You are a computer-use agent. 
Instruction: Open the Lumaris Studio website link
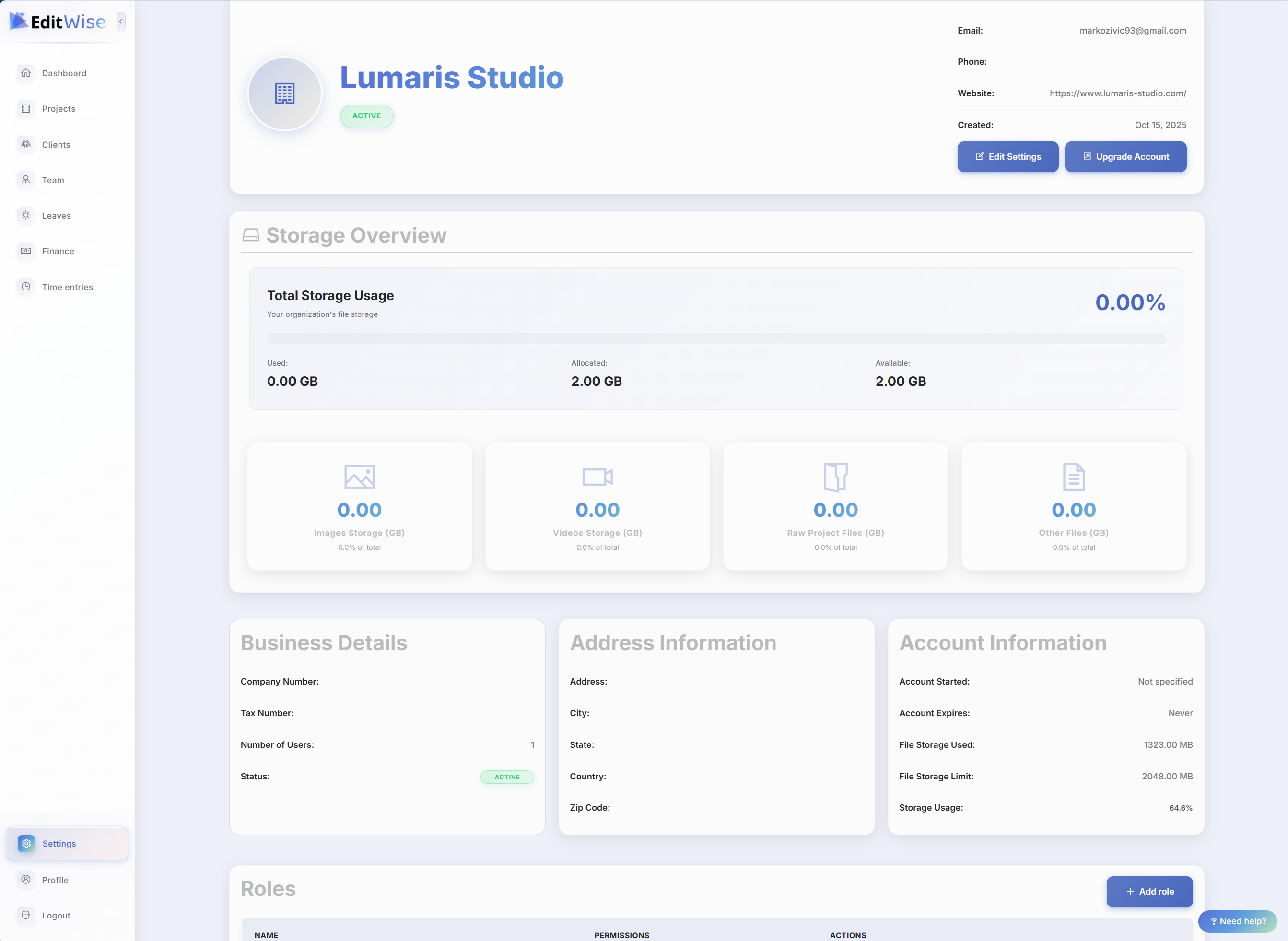coord(1117,93)
